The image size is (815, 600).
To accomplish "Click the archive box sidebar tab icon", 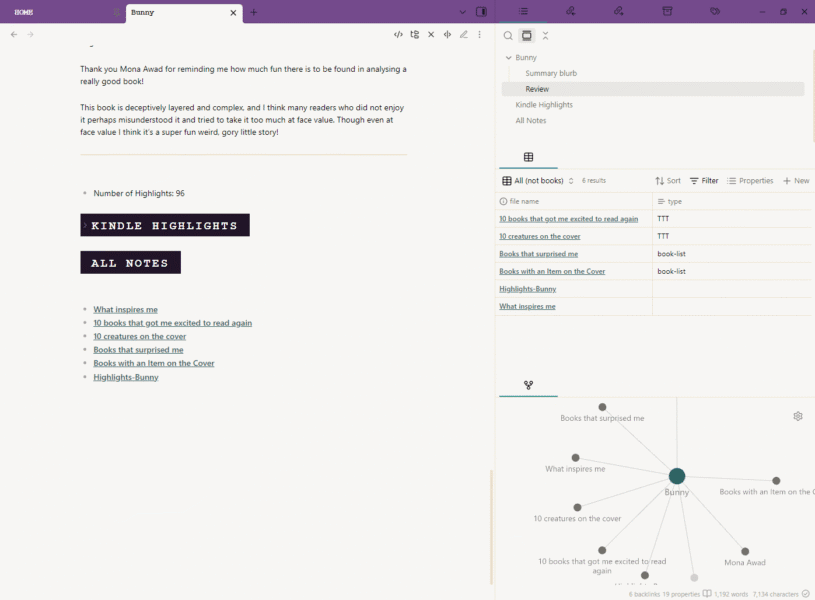I will [x=667, y=12].
